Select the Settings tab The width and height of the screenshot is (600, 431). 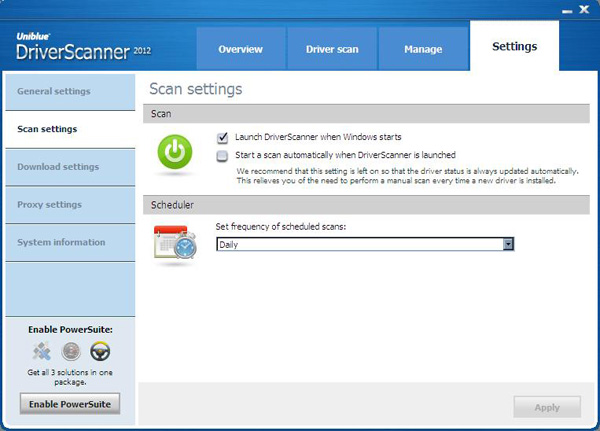click(515, 46)
